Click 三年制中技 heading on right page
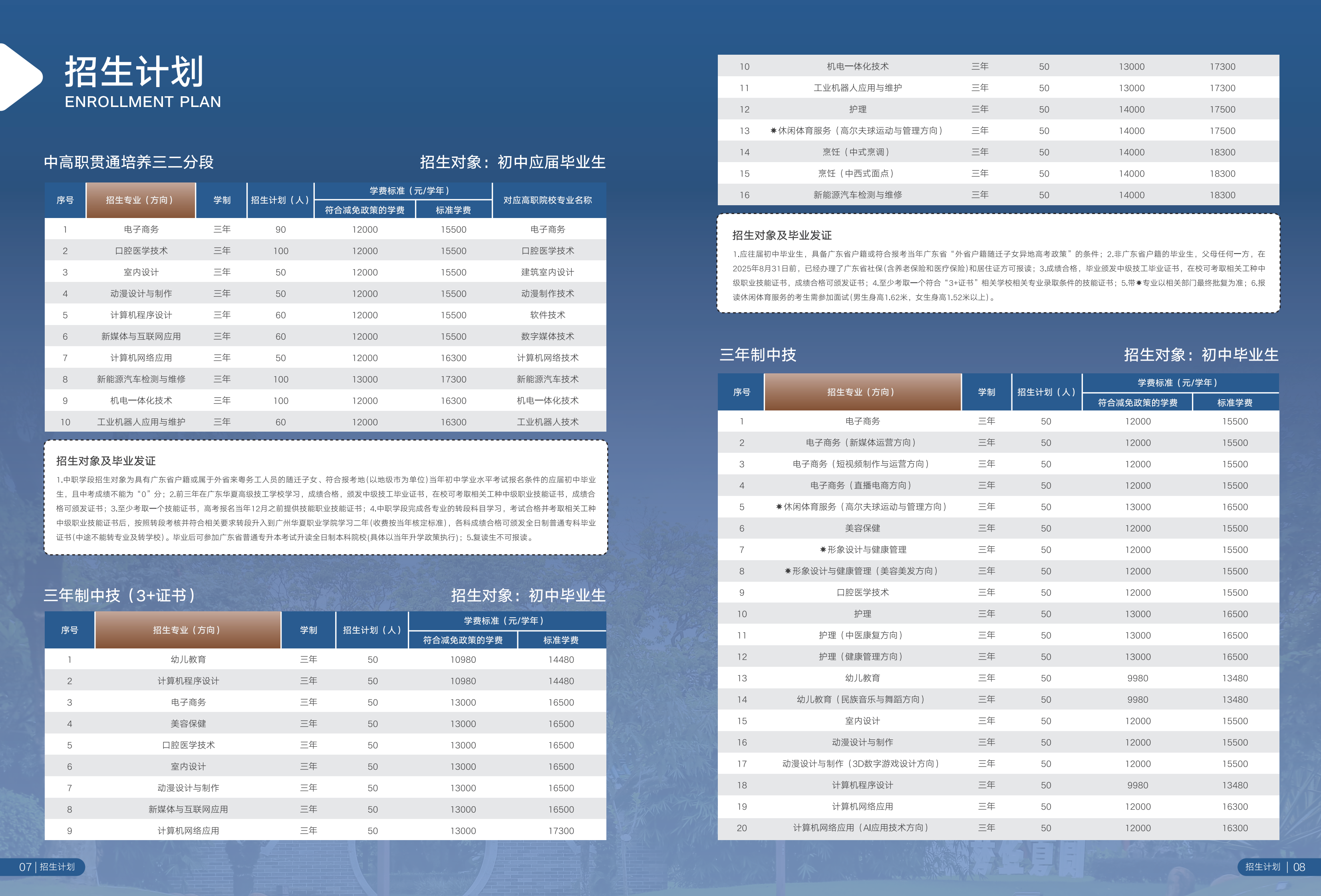The height and width of the screenshot is (896, 1321). tap(758, 355)
